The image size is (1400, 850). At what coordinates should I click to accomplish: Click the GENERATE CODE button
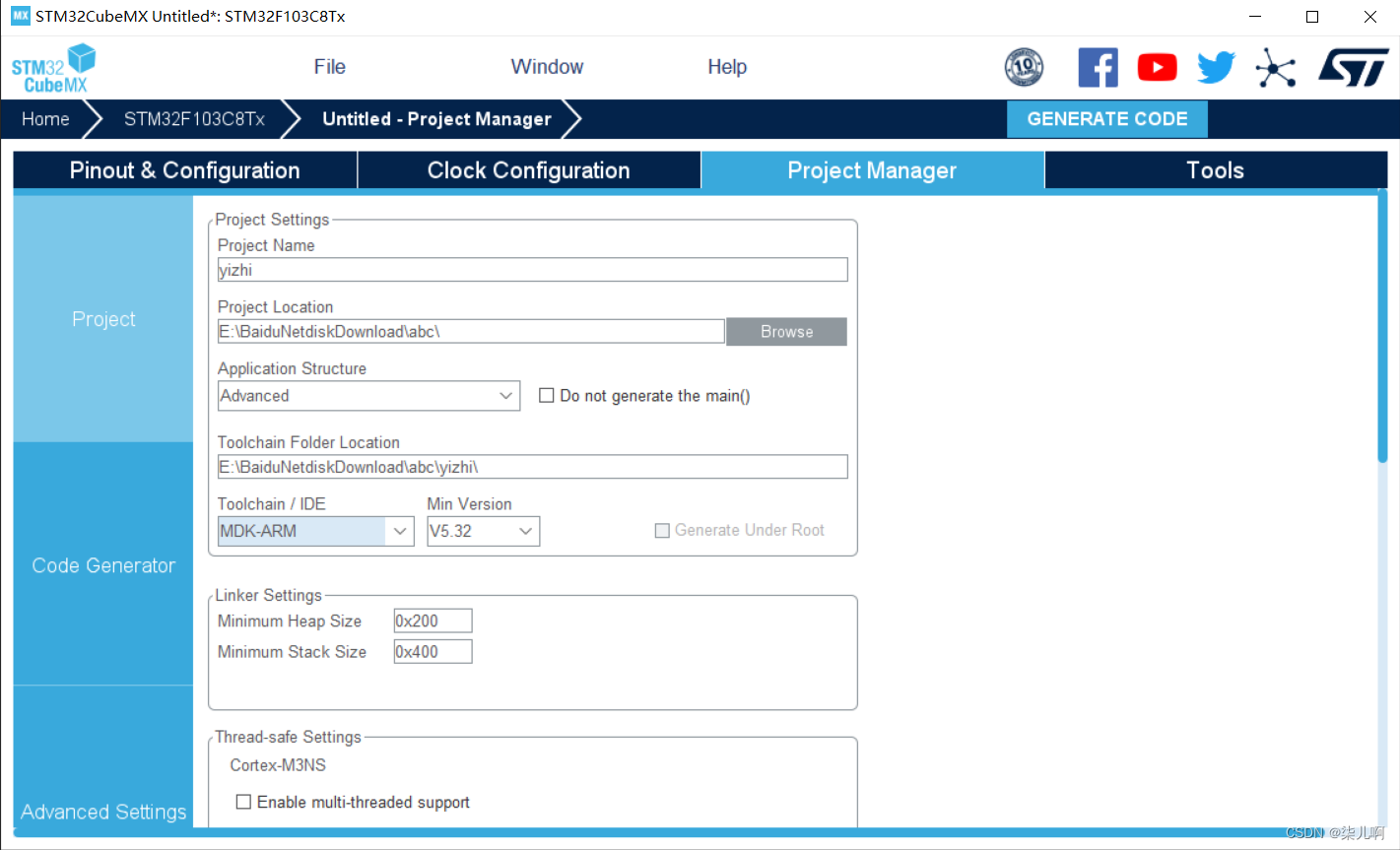[x=1107, y=119]
